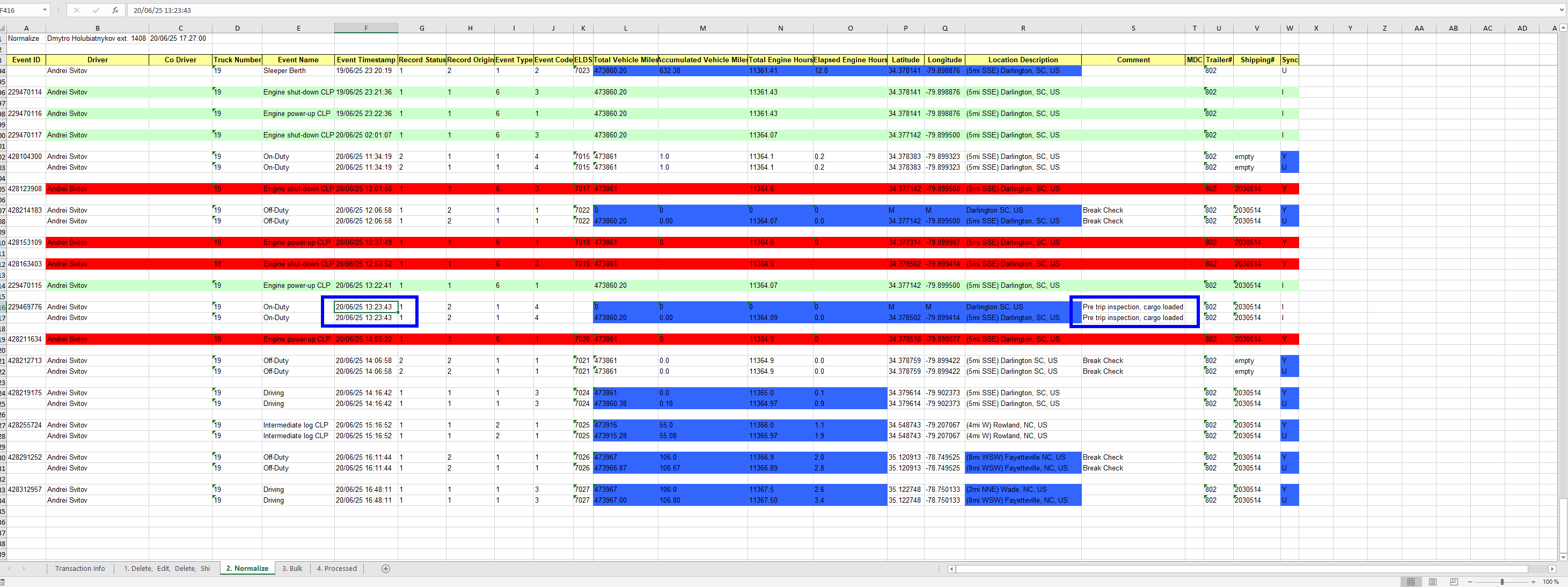1568x587 pixels.
Task: Switch to Page Layout view icon
Action: pos(1433,582)
